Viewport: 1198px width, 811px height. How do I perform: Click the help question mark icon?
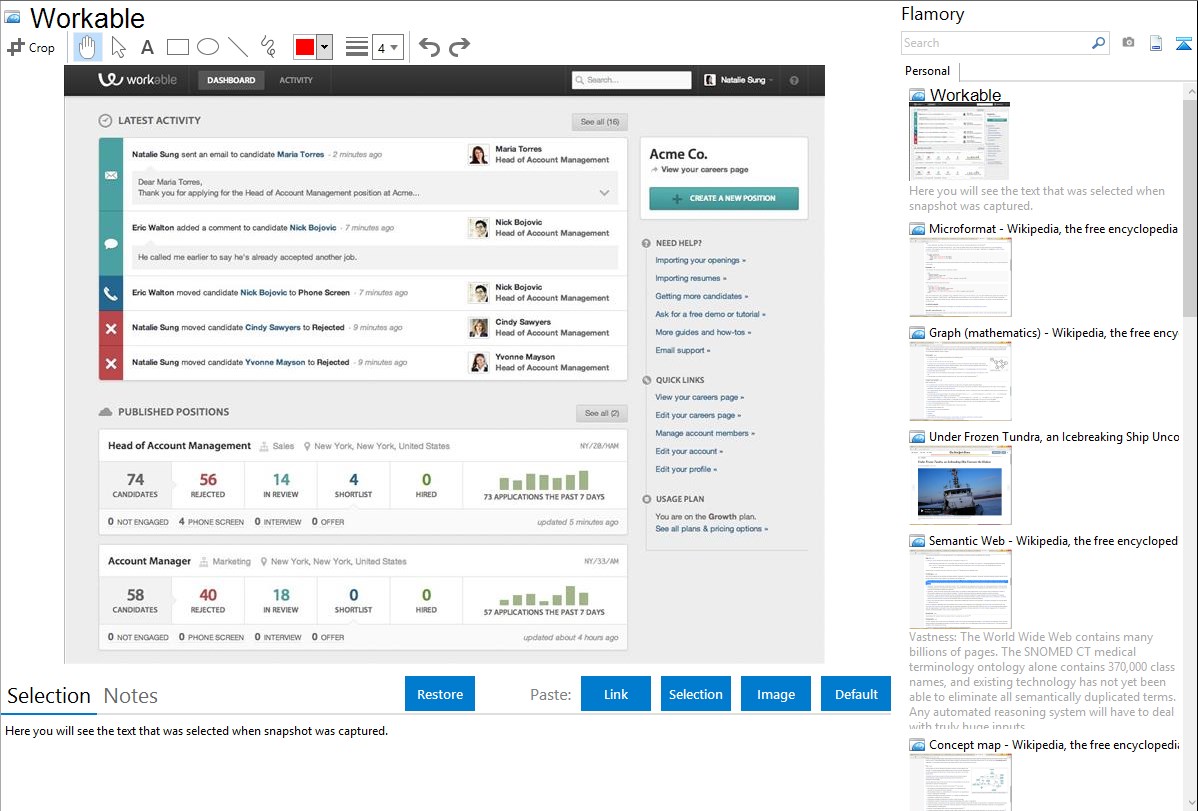(x=794, y=80)
